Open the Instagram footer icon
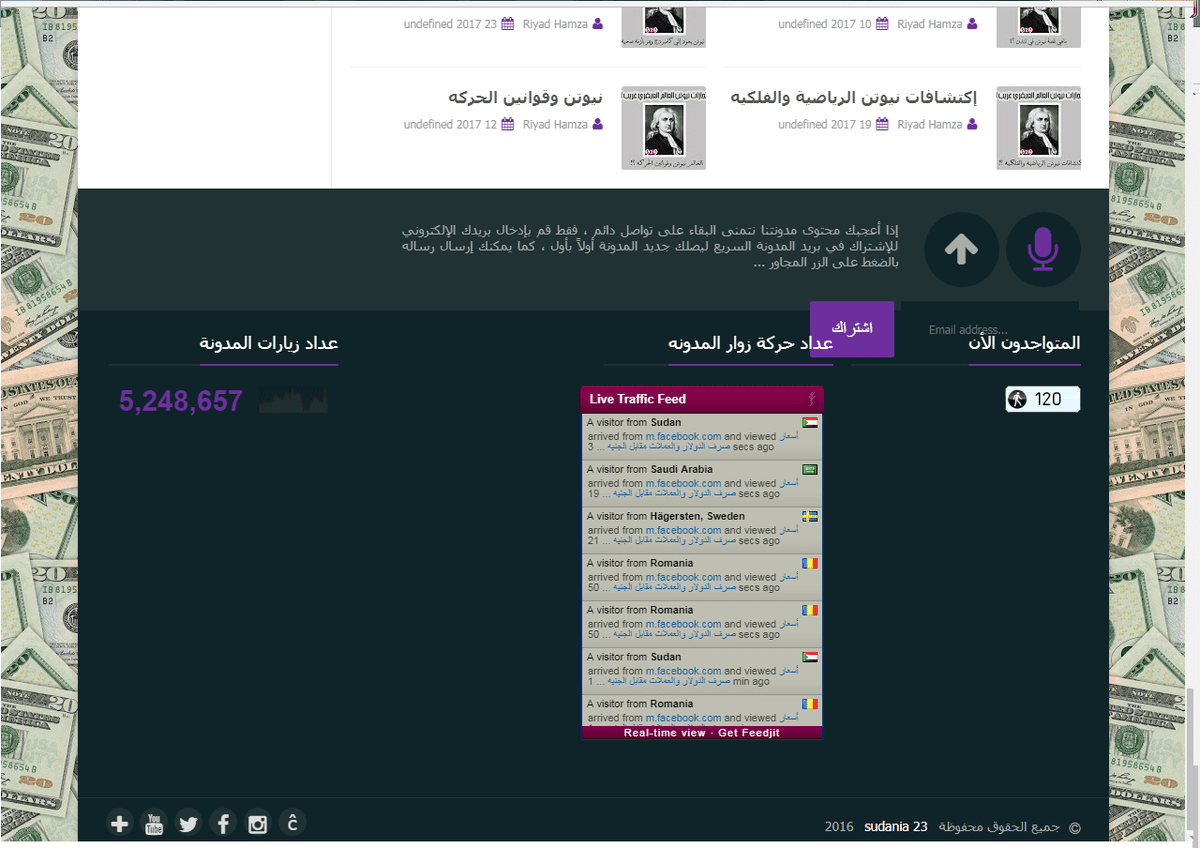Image resolution: width=1200 pixels, height=848 pixels. 258,824
